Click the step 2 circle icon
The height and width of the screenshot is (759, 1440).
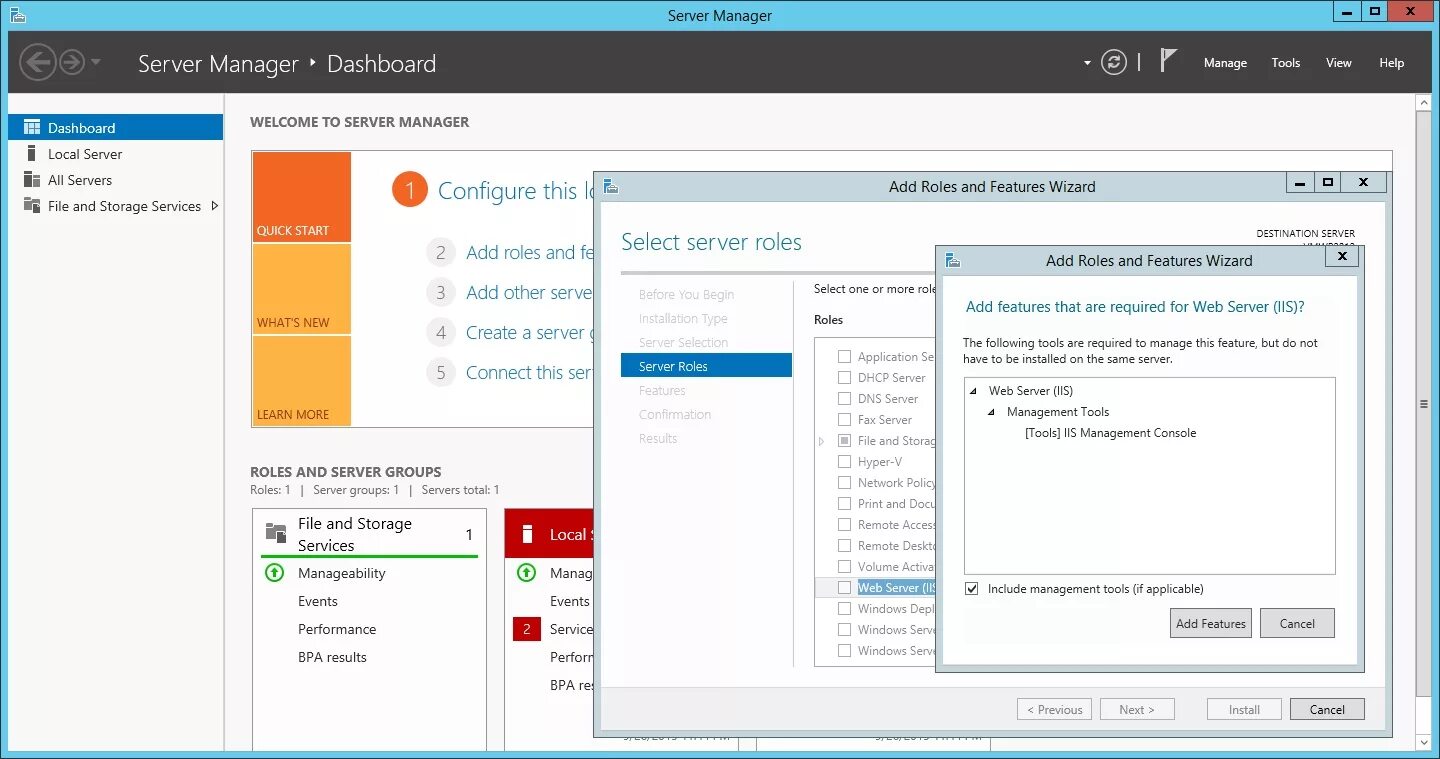pyautogui.click(x=440, y=253)
